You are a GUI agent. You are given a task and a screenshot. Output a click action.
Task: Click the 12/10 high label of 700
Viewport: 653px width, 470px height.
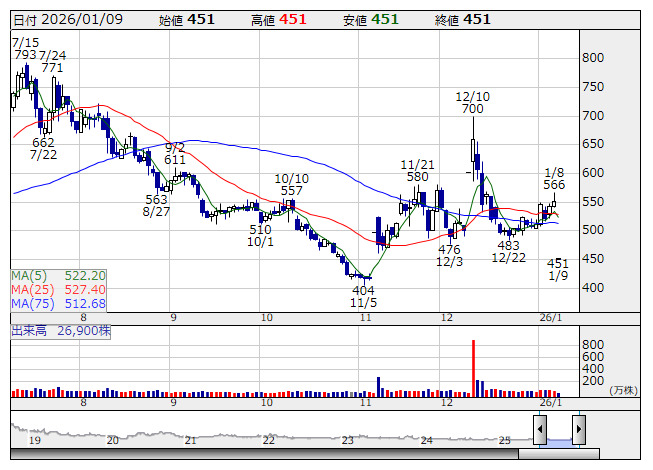[x=471, y=109]
